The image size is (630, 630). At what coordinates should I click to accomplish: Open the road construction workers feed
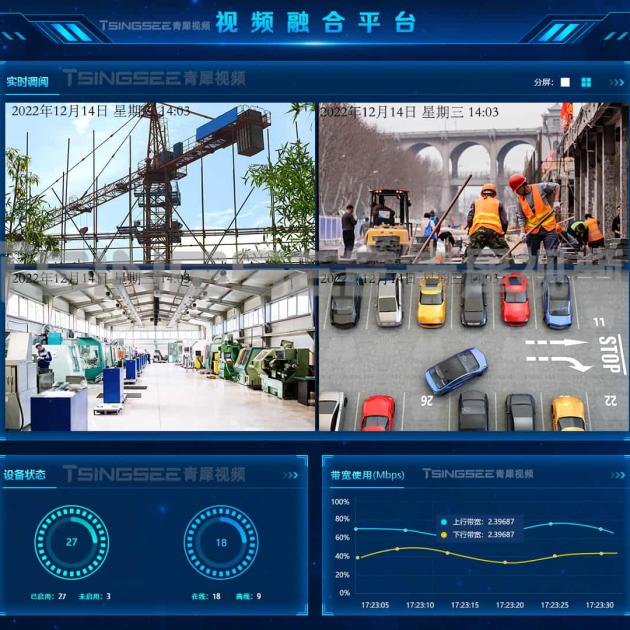[473, 183]
